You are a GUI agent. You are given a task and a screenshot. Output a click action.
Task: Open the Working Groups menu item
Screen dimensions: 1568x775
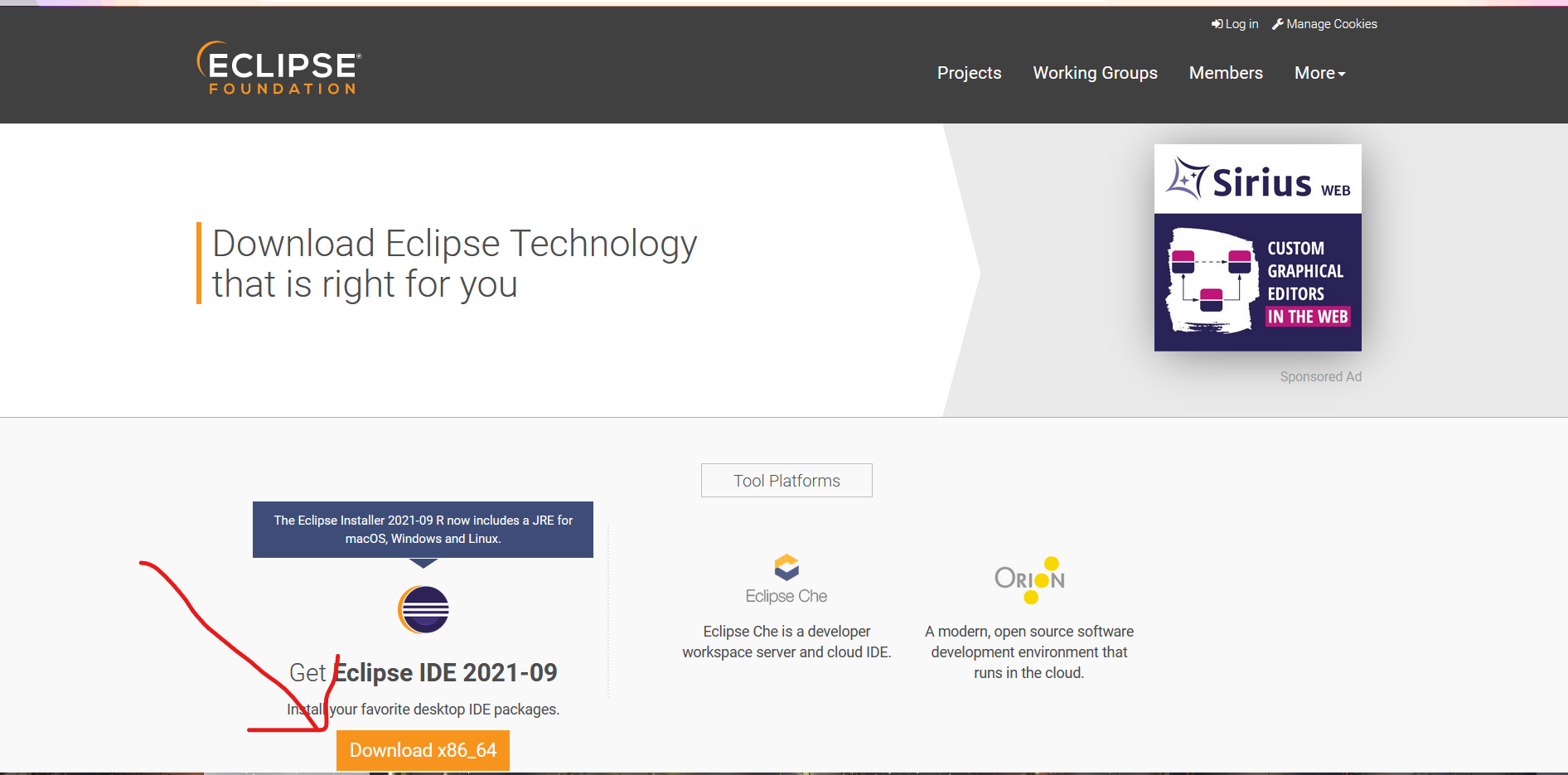coord(1096,73)
